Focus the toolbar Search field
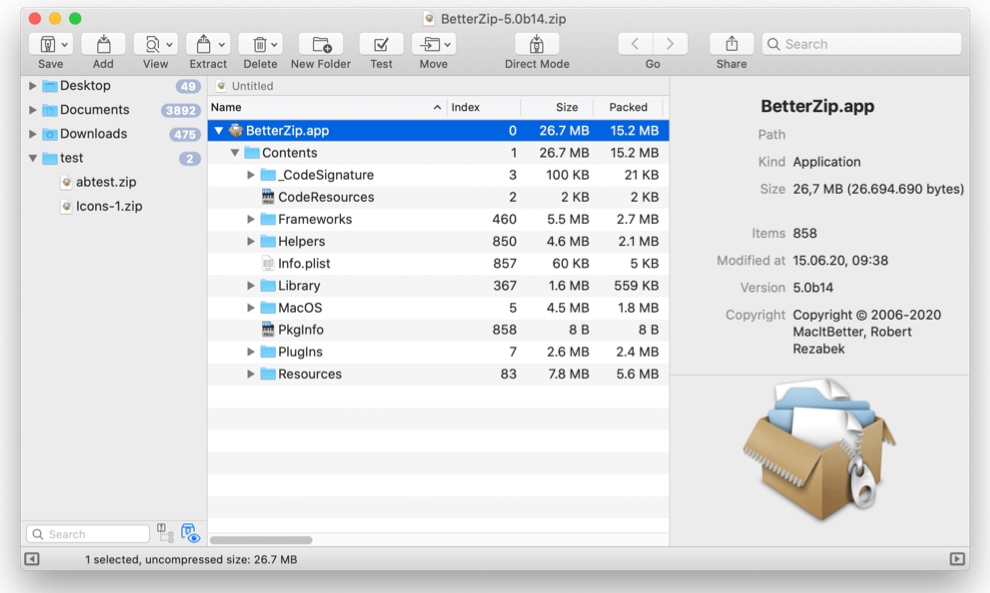This screenshot has height=593, width=990. pos(862,44)
